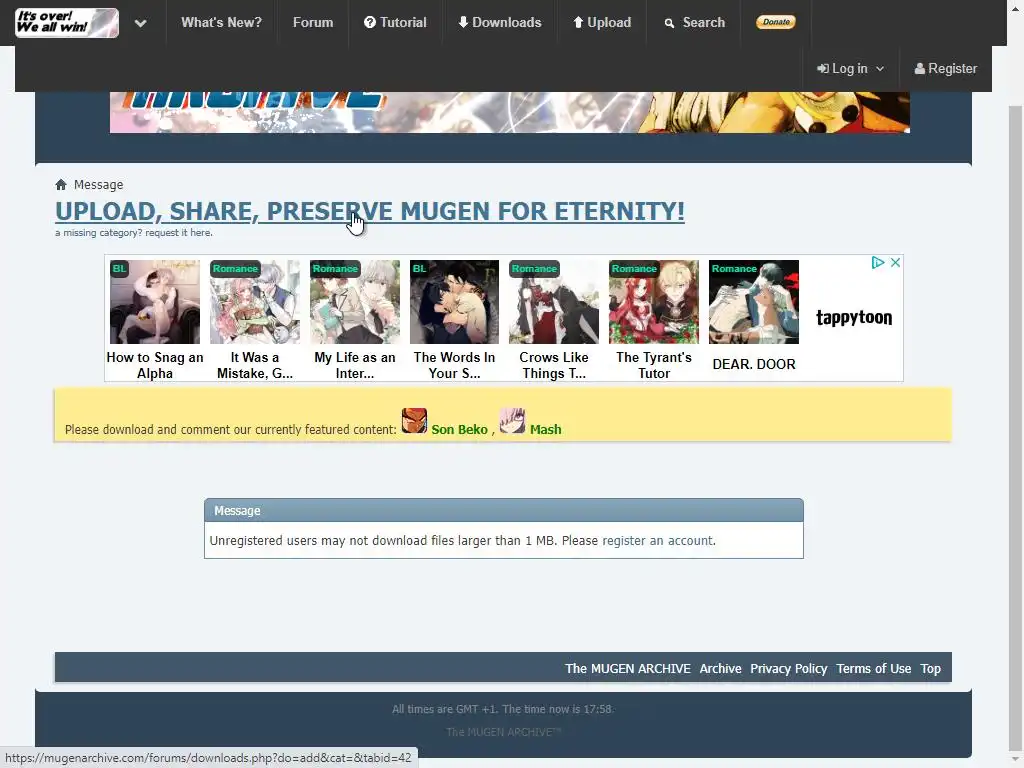Click the tappytoon ad logo
The image size is (1024, 768).
click(x=854, y=318)
